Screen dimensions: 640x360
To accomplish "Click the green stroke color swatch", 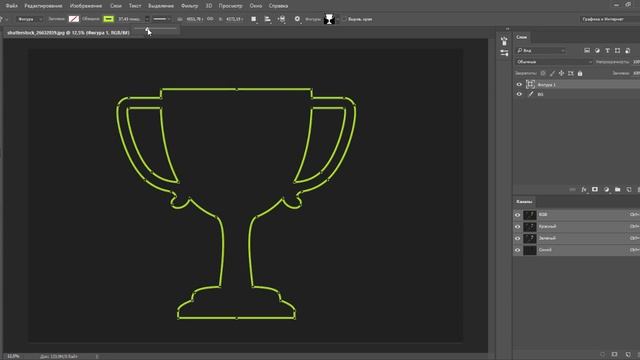I will (108, 19).
